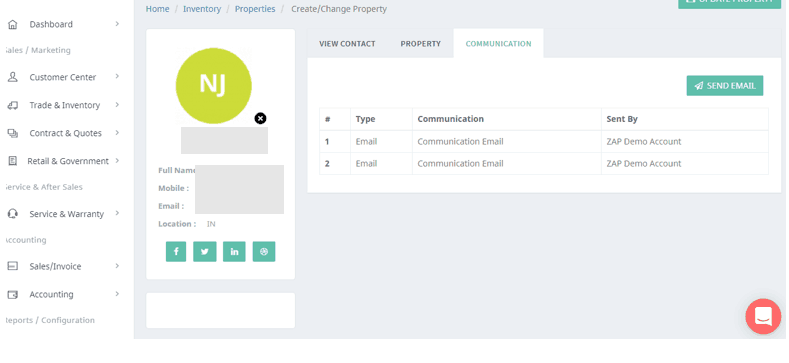The height and width of the screenshot is (363, 789).
Task: Click the Update Property button
Action: [730, 3]
